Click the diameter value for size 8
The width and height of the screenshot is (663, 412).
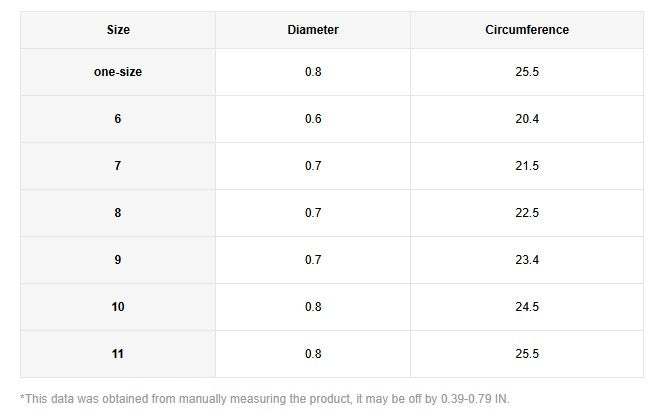313,213
